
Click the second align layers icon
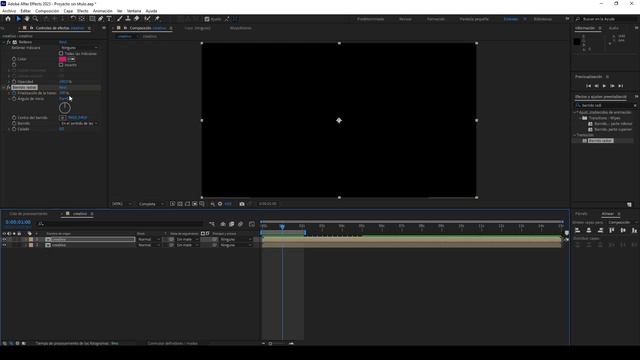[x=589, y=231]
